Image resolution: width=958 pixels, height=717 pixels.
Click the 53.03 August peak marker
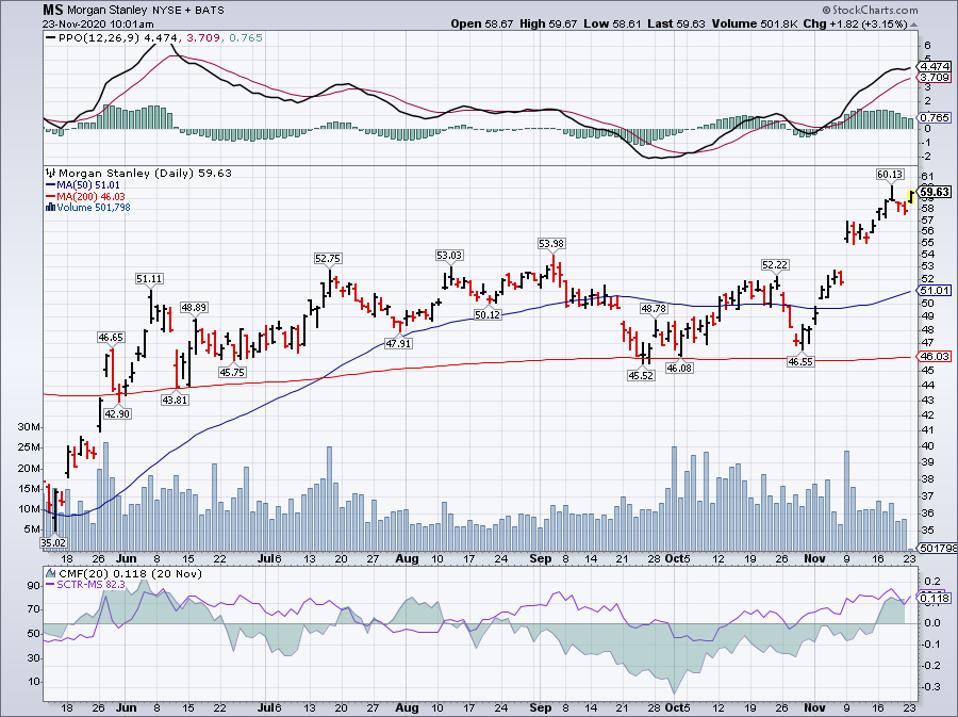click(x=449, y=255)
